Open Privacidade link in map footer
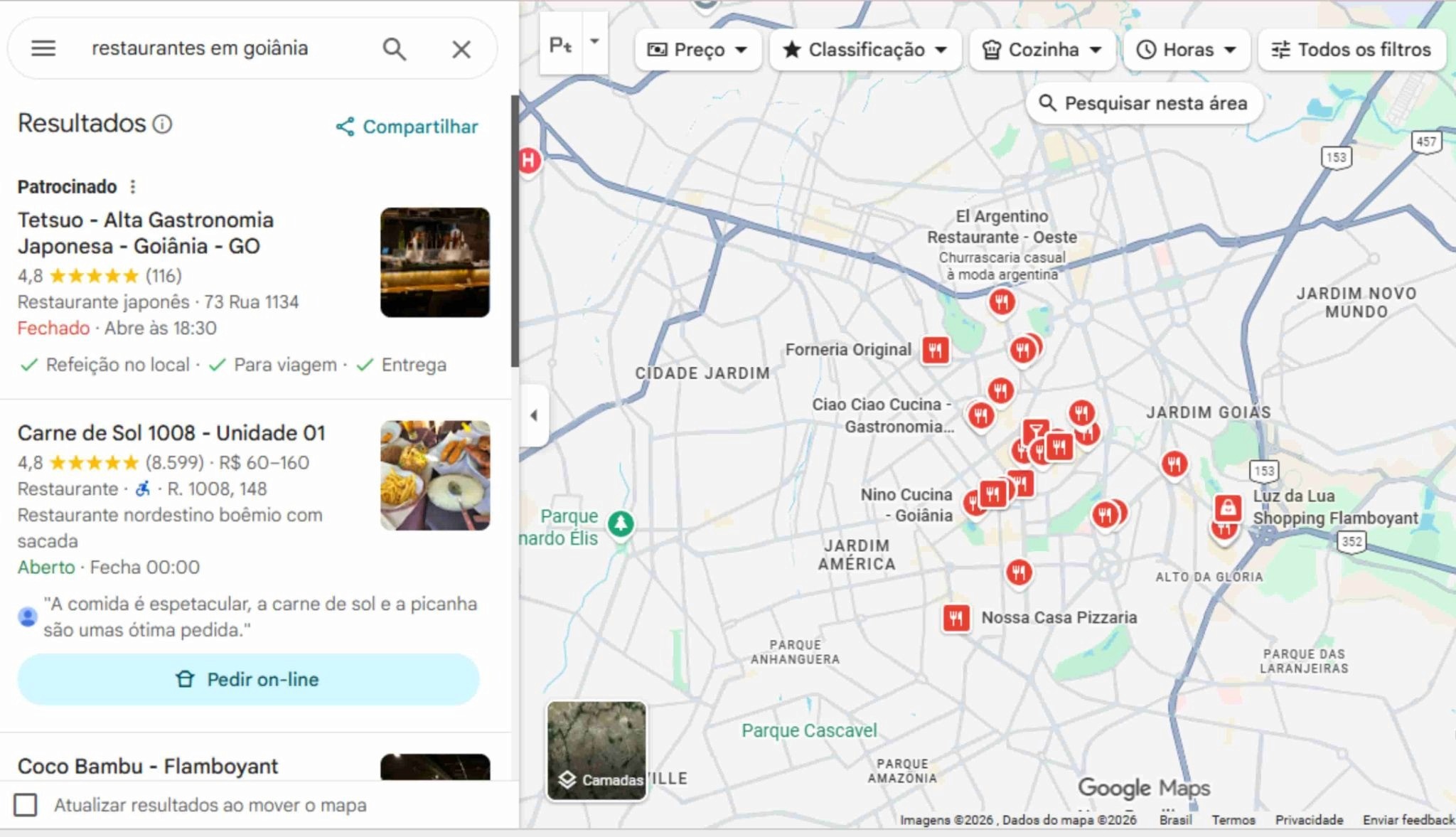Image resolution: width=1456 pixels, height=837 pixels. click(x=1309, y=820)
